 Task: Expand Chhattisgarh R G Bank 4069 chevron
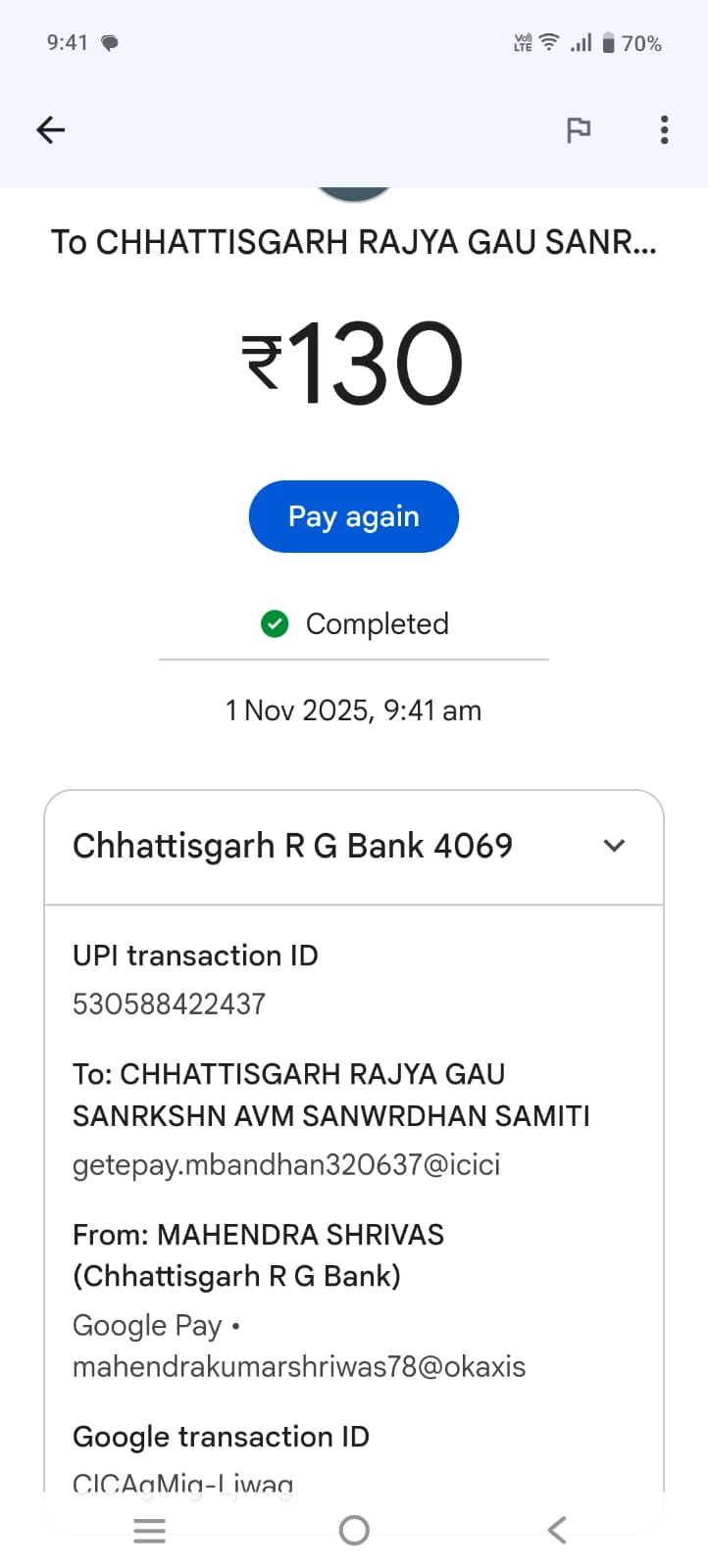tap(614, 846)
